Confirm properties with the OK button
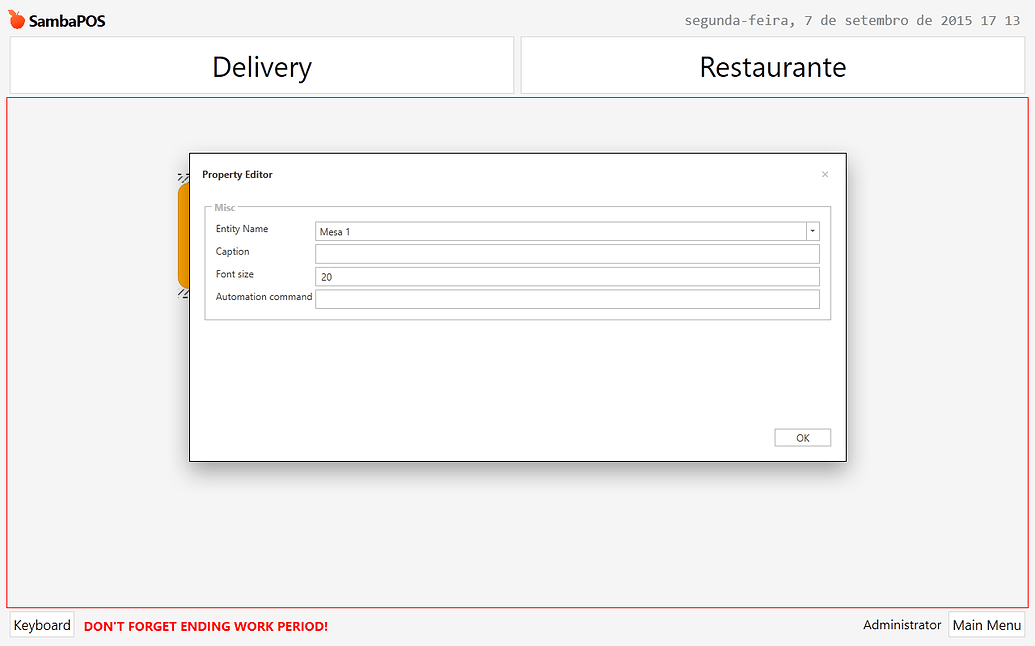Screen dimensions: 1035x646 point(802,437)
